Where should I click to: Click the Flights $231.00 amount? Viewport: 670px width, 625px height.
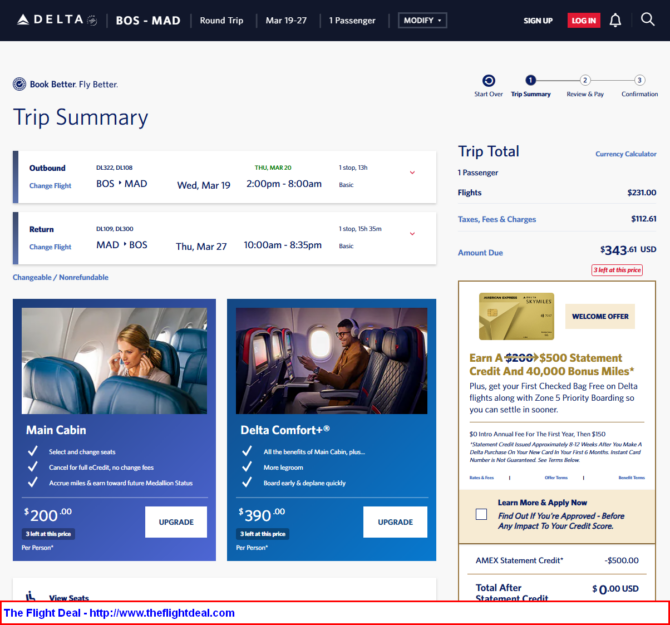click(x=641, y=193)
